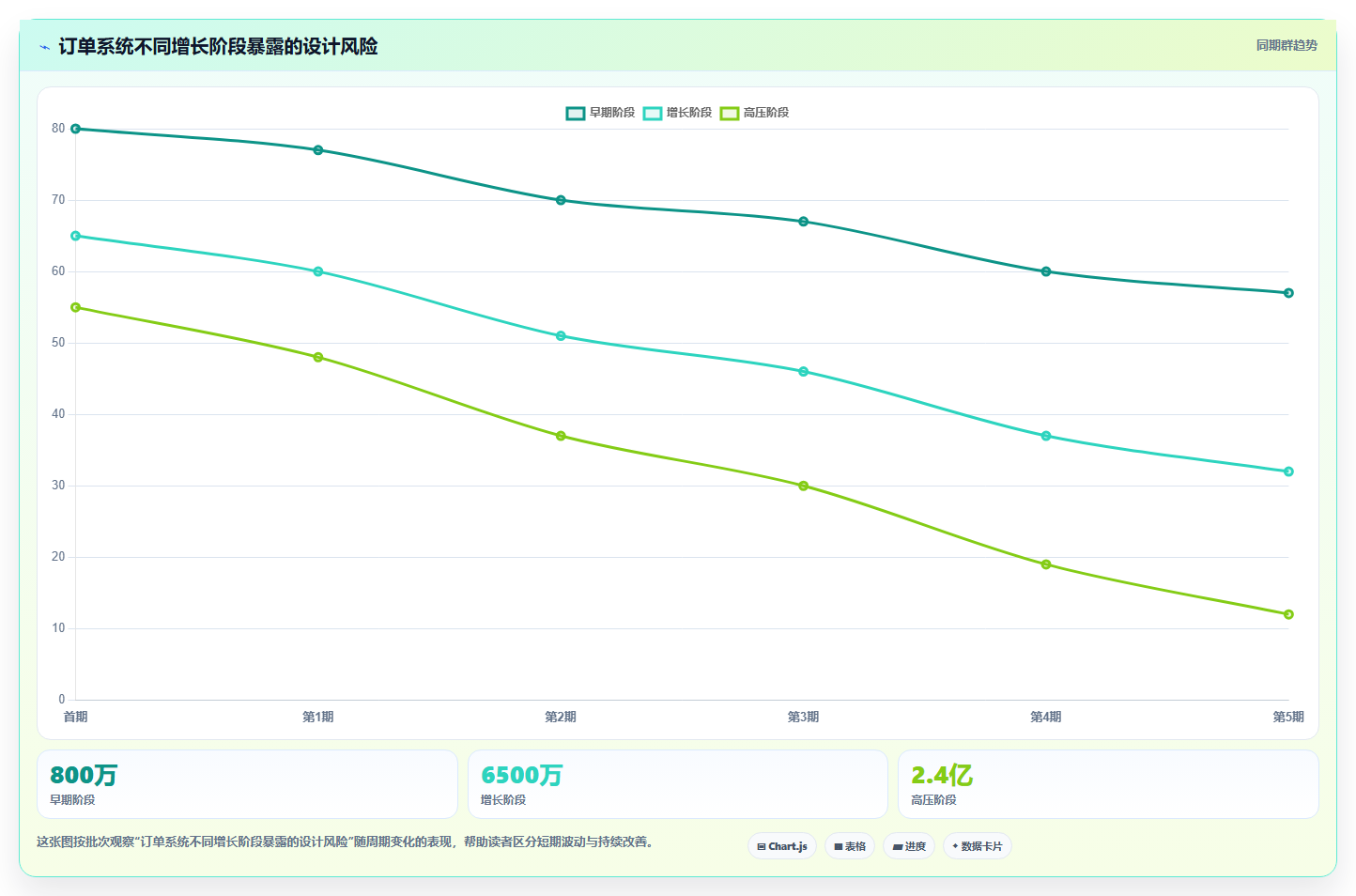The image size is (1356, 896).
Task: Select 高压阶段 data point at 第3期
Action: 804,486
